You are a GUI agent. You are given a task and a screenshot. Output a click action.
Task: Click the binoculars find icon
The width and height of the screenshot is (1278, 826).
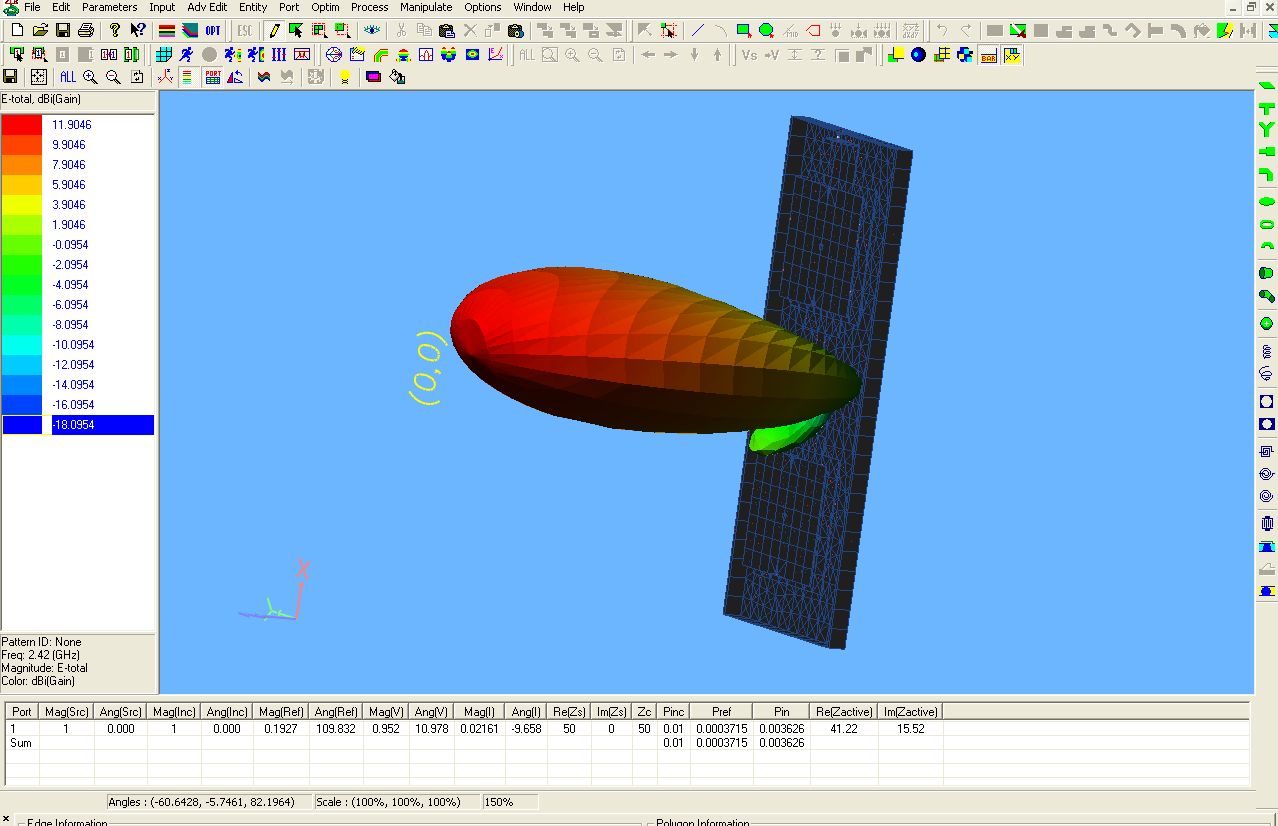(x=515, y=31)
